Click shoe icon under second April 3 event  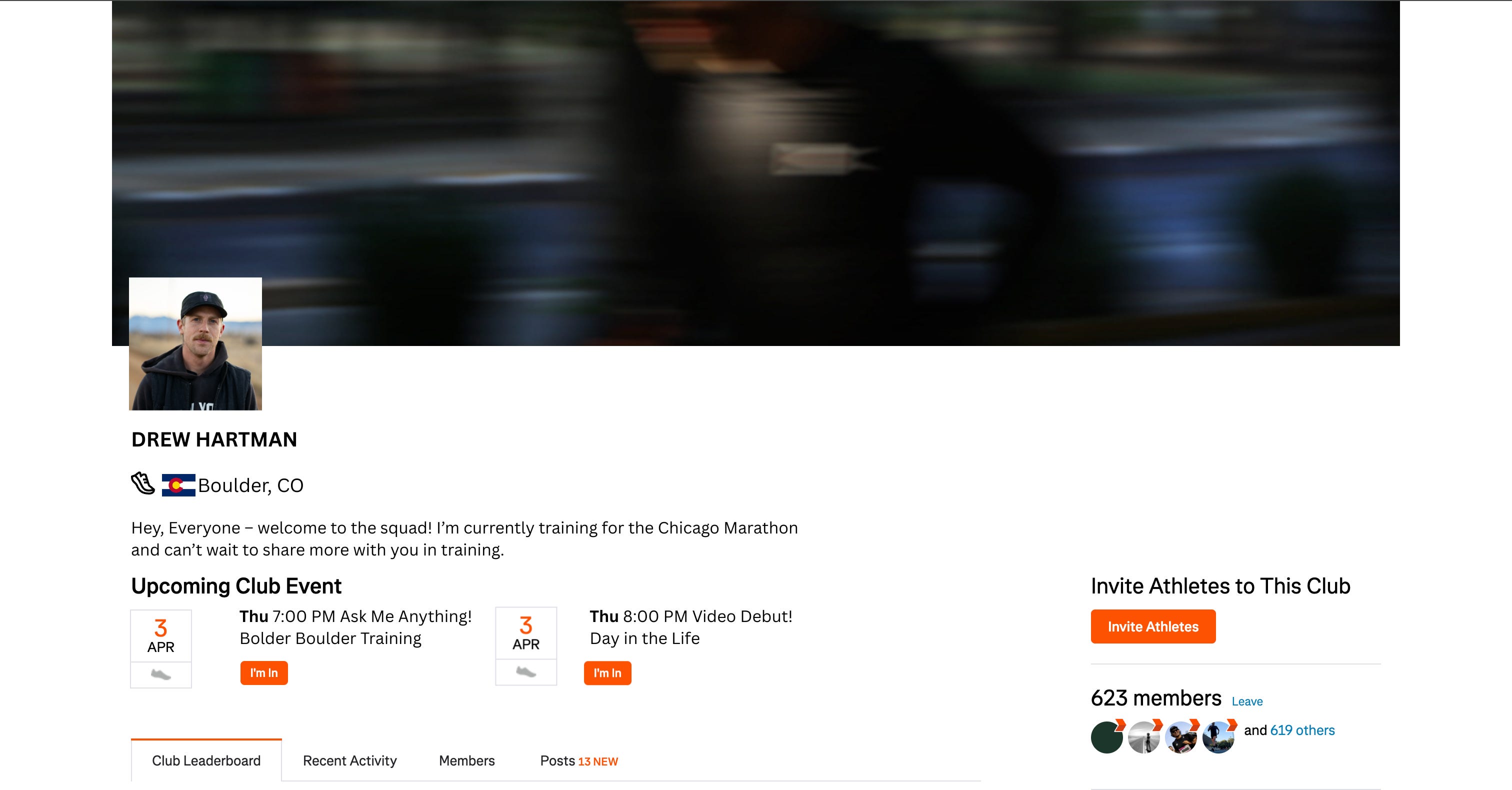[526, 671]
